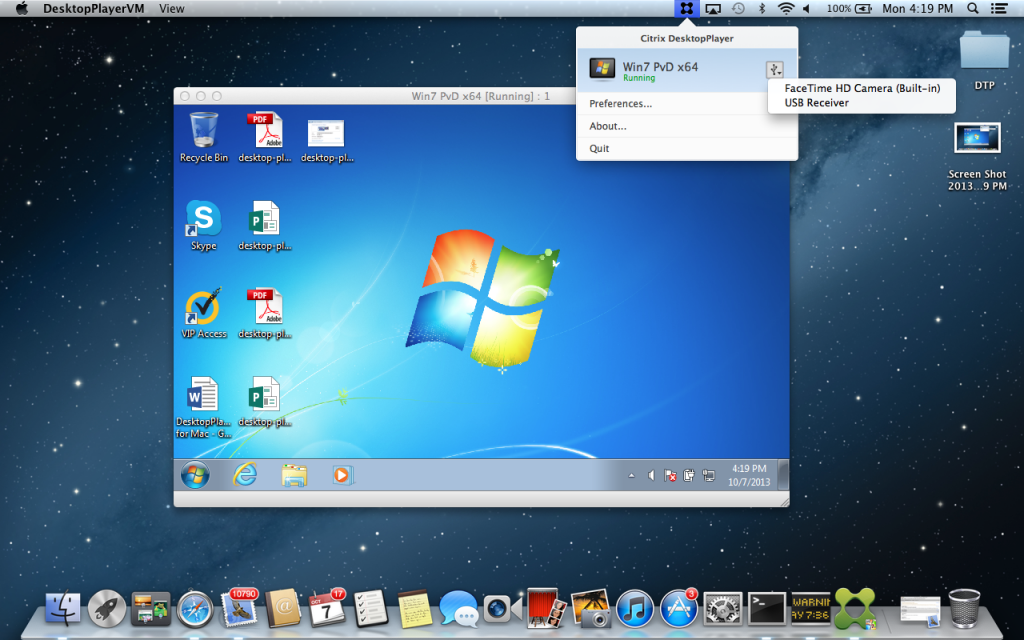This screenshot has width=1024, height=640.
Task: Open Reminders checklist app in the Dock
Action: [x=371, y=609]
